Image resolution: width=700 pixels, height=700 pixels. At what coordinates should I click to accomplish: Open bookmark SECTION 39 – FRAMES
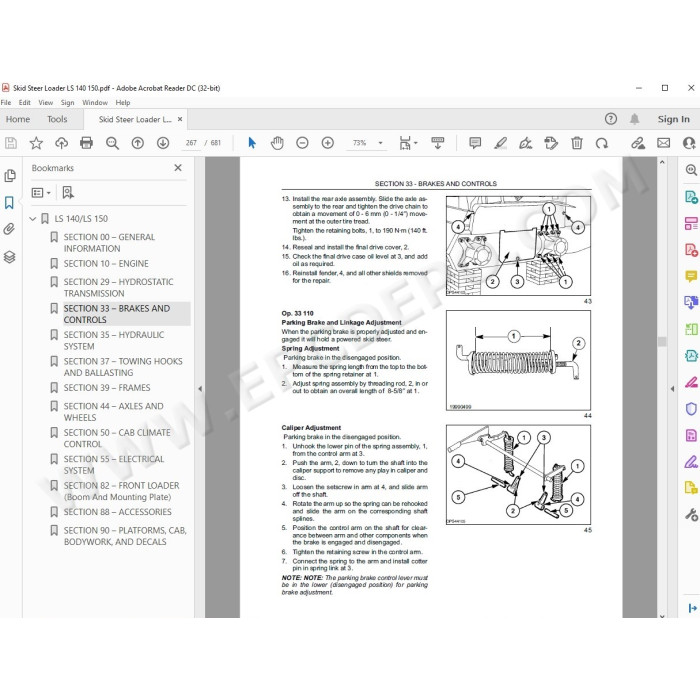(x=107, y=388)
